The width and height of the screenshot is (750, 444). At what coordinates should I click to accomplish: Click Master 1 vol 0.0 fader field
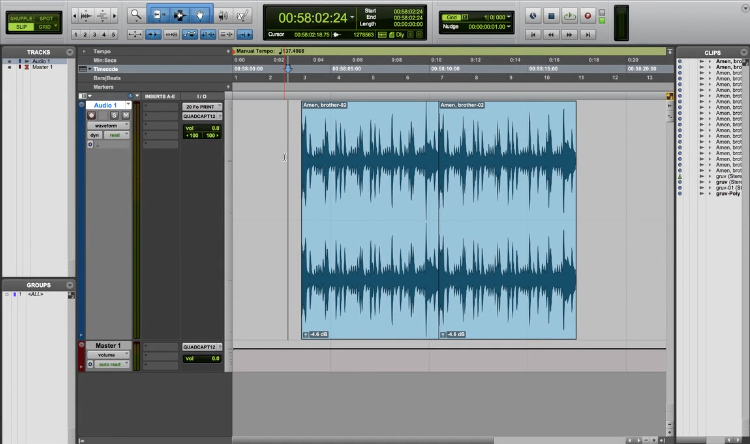tap(202, 358)
